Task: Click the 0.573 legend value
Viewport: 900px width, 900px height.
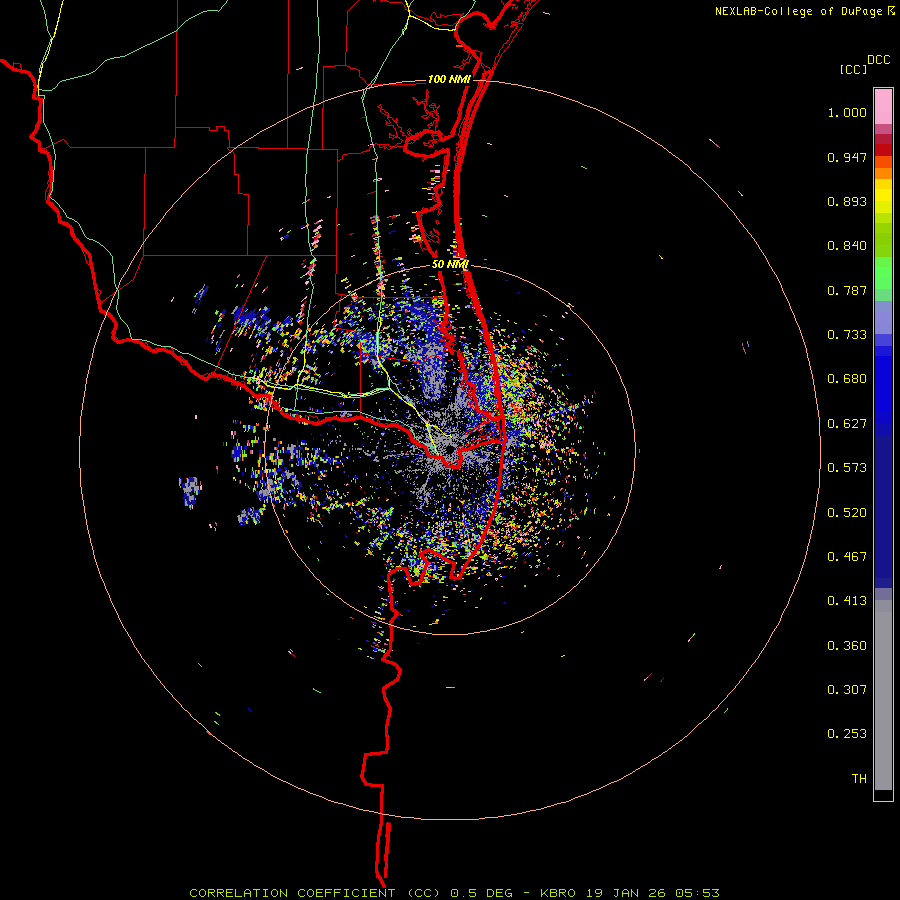Action: tap(847, 468)
